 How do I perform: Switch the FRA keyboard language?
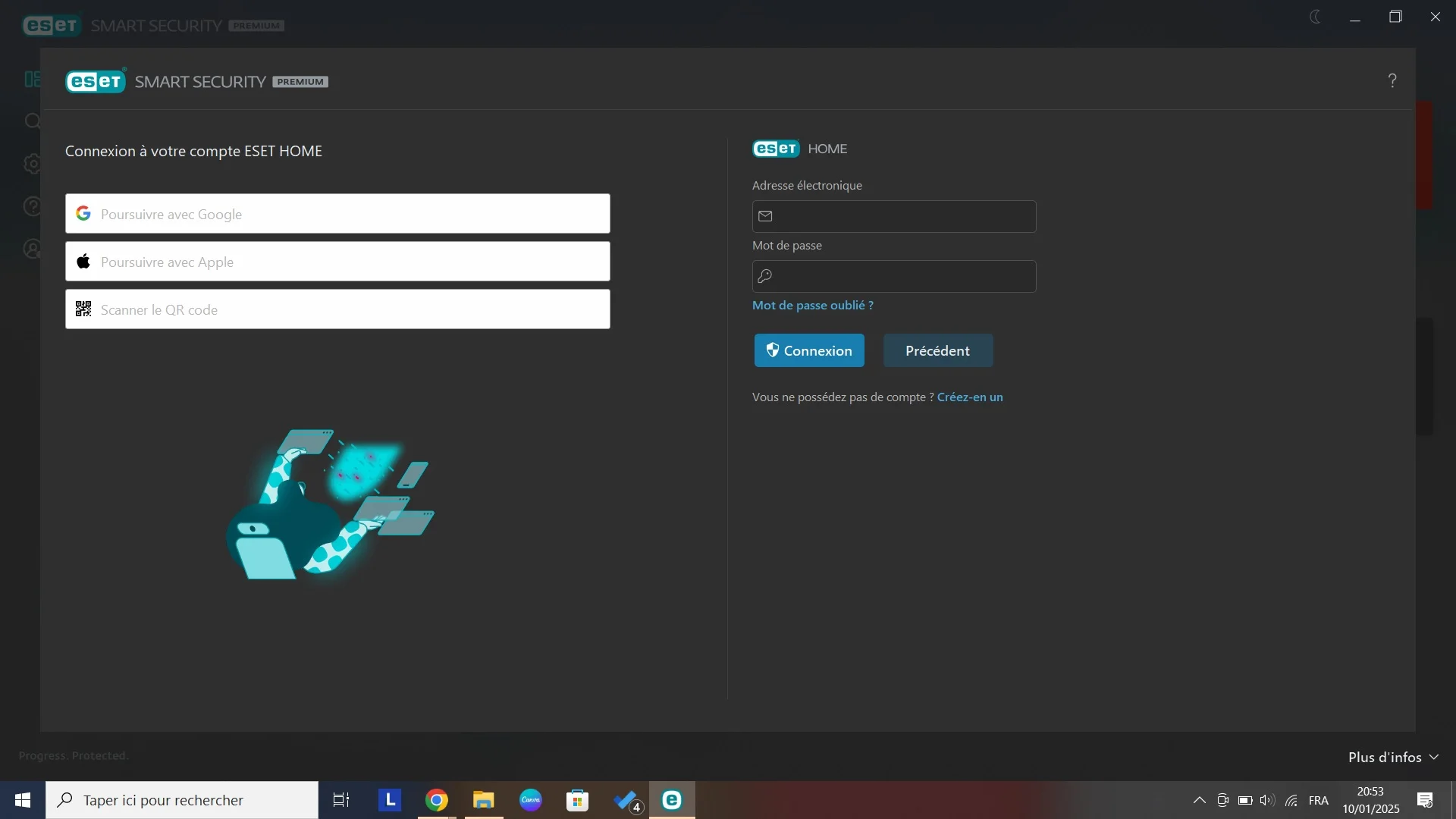click(x=1319, y=801)
